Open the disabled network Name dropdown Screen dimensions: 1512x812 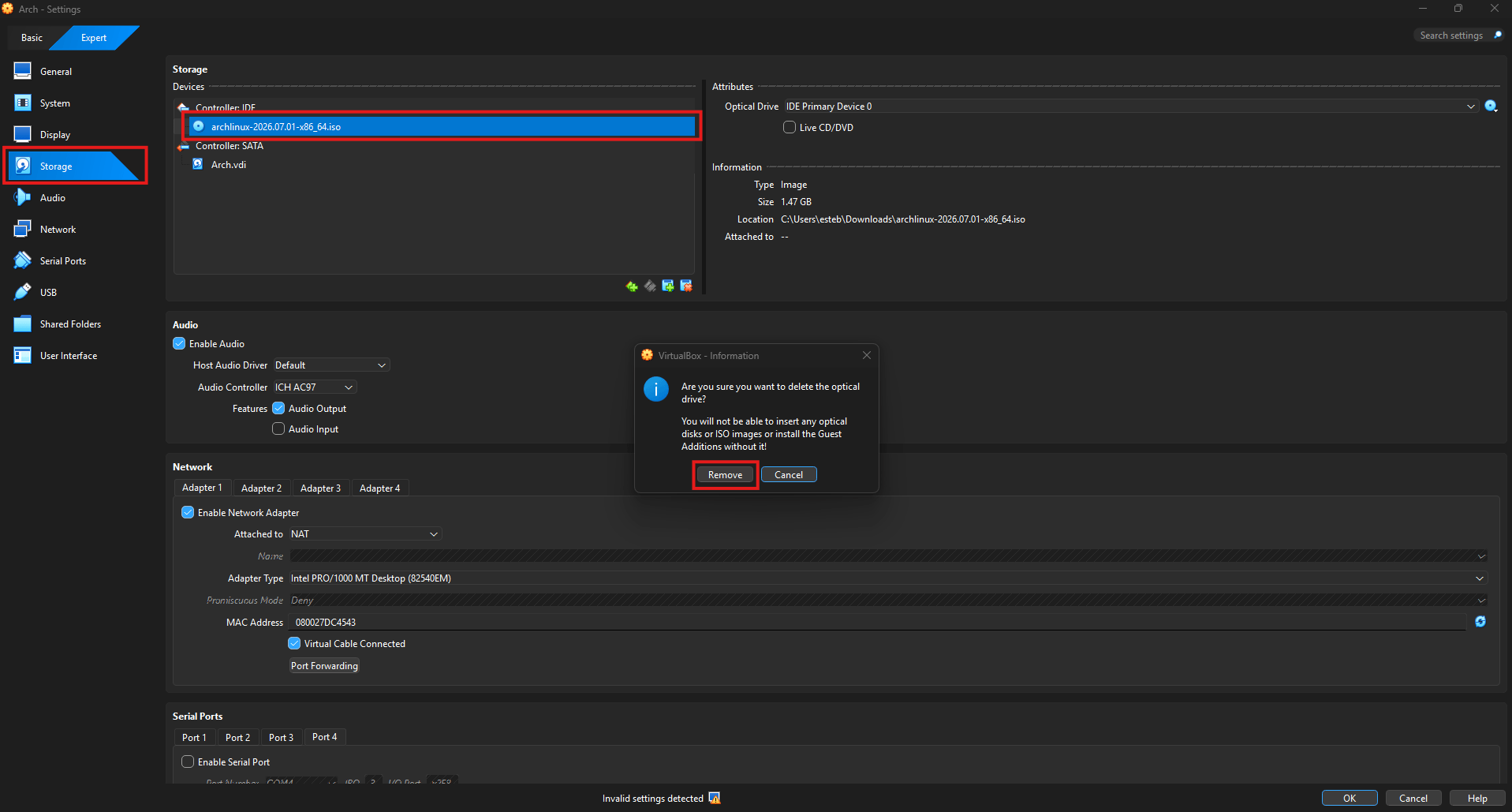[888, 556]
